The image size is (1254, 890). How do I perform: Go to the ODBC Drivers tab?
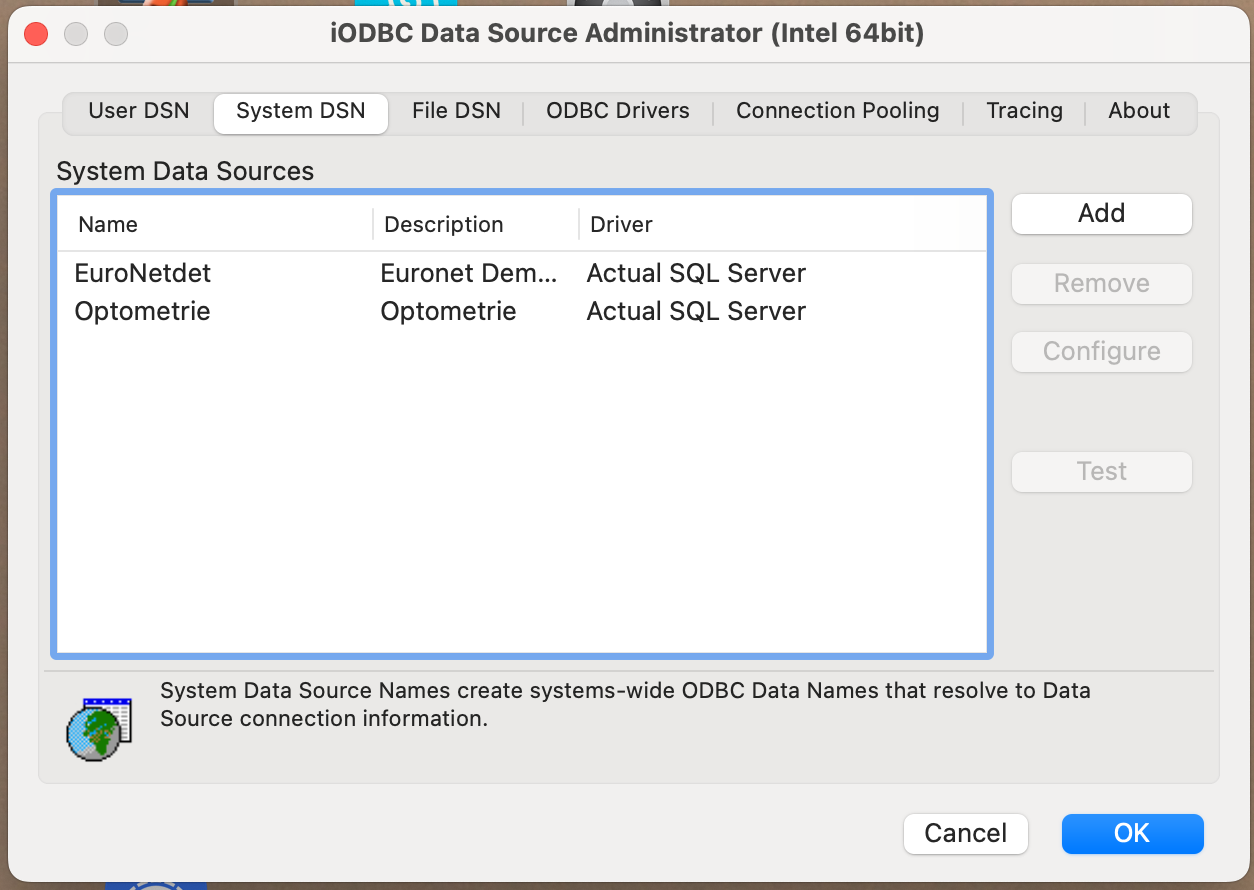point(618,111)
